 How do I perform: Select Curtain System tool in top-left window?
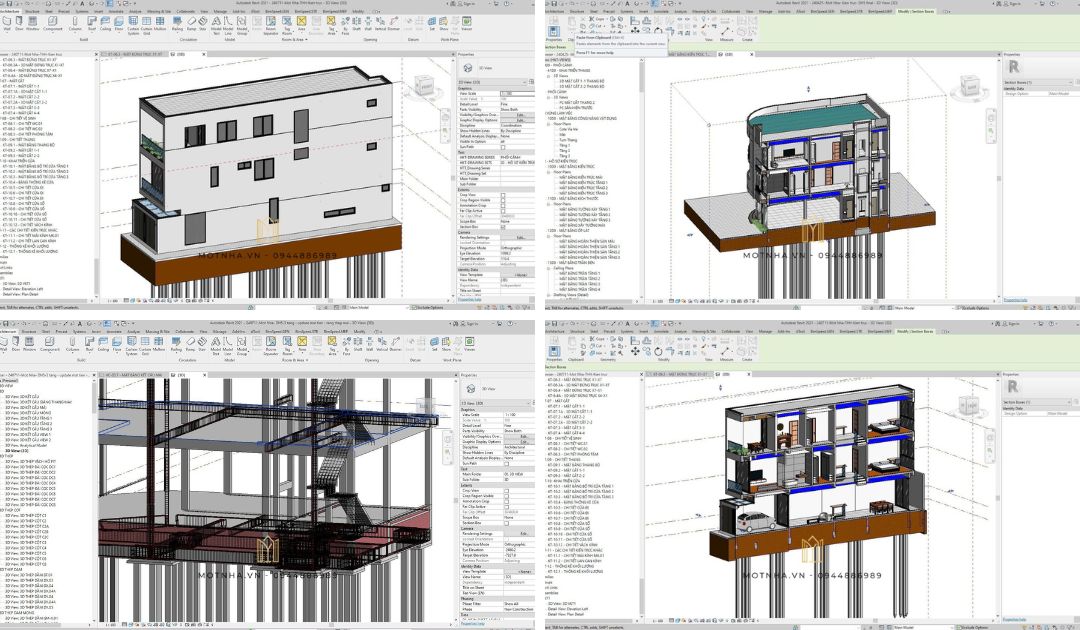pyautogui.click(x=134, y=25)
